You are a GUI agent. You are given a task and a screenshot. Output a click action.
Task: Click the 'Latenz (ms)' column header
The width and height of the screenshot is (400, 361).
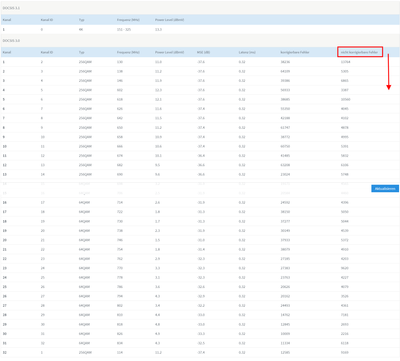coord(247,52)
